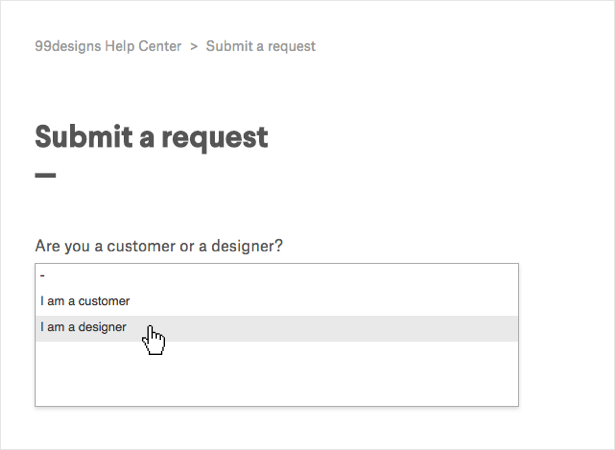Choose "I am a customer" from the list
The image size is (615, 450).
(x=85, y=300)
